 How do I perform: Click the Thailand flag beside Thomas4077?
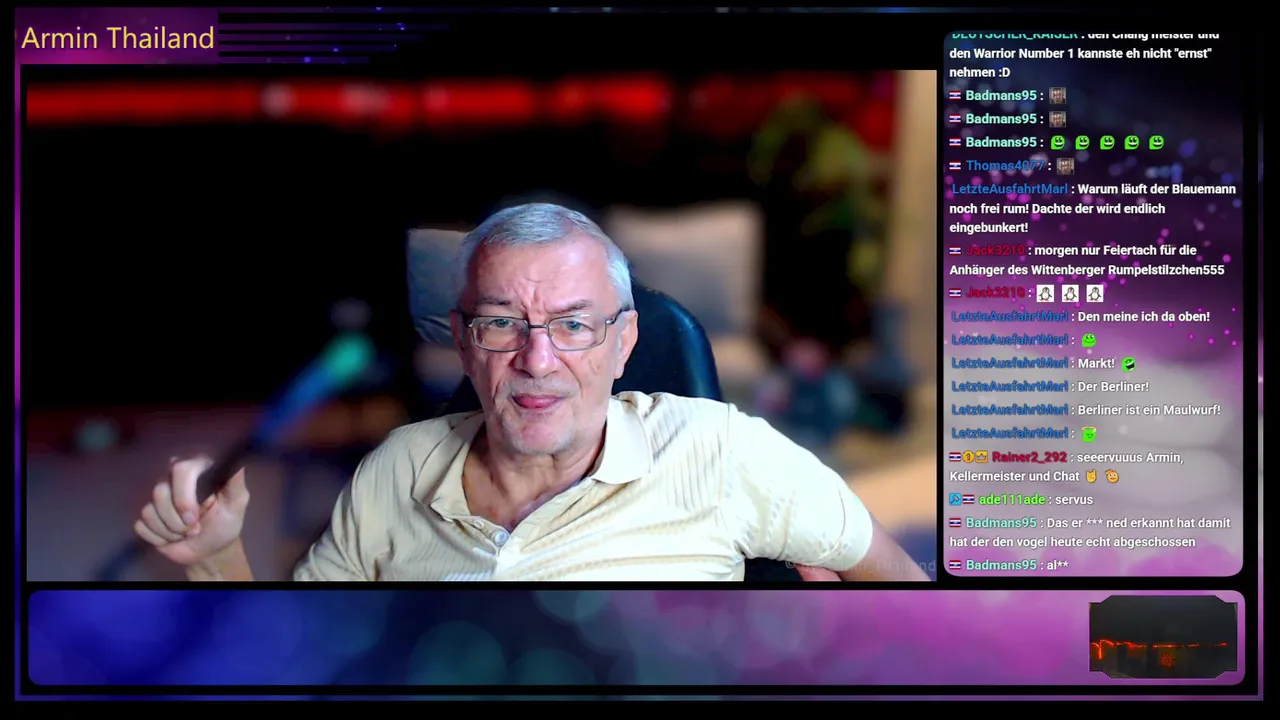coord(955,166)
